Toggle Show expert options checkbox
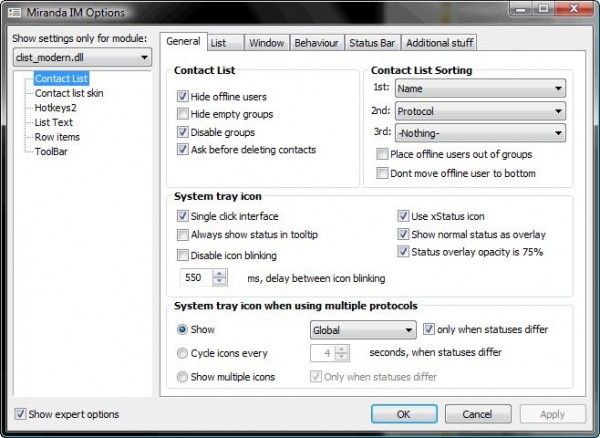 point(20,414)
